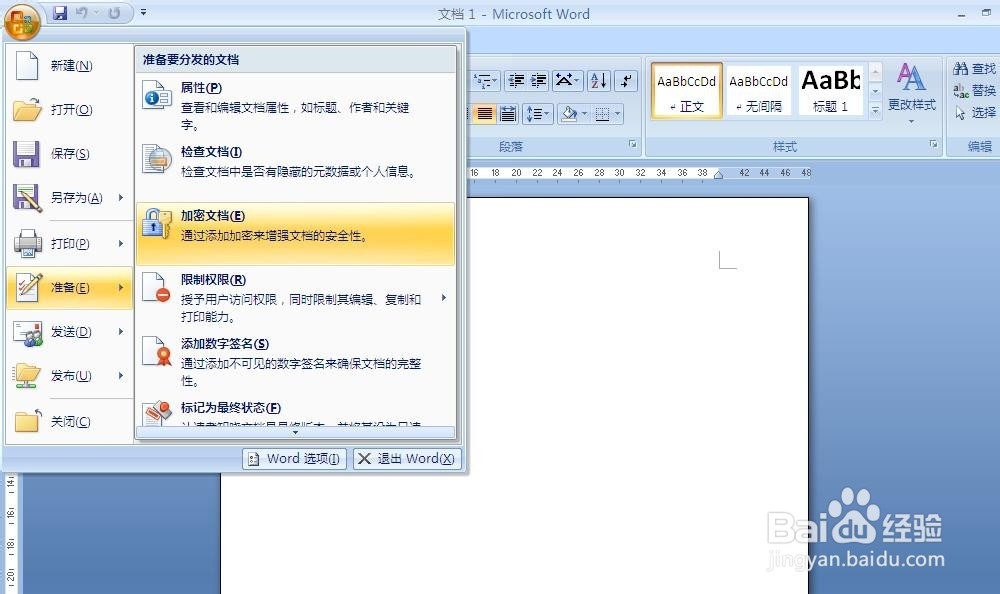Click the 标记为最终状态 stamp icon
This screenshot has height=594, width=1000.
[x=157, y=412]
